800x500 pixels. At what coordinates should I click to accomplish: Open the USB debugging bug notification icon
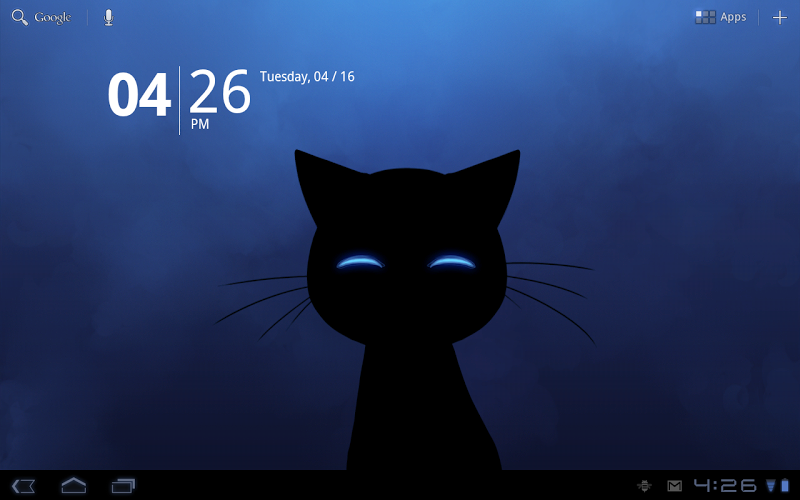pyautogui.click(x=644, y=486)
